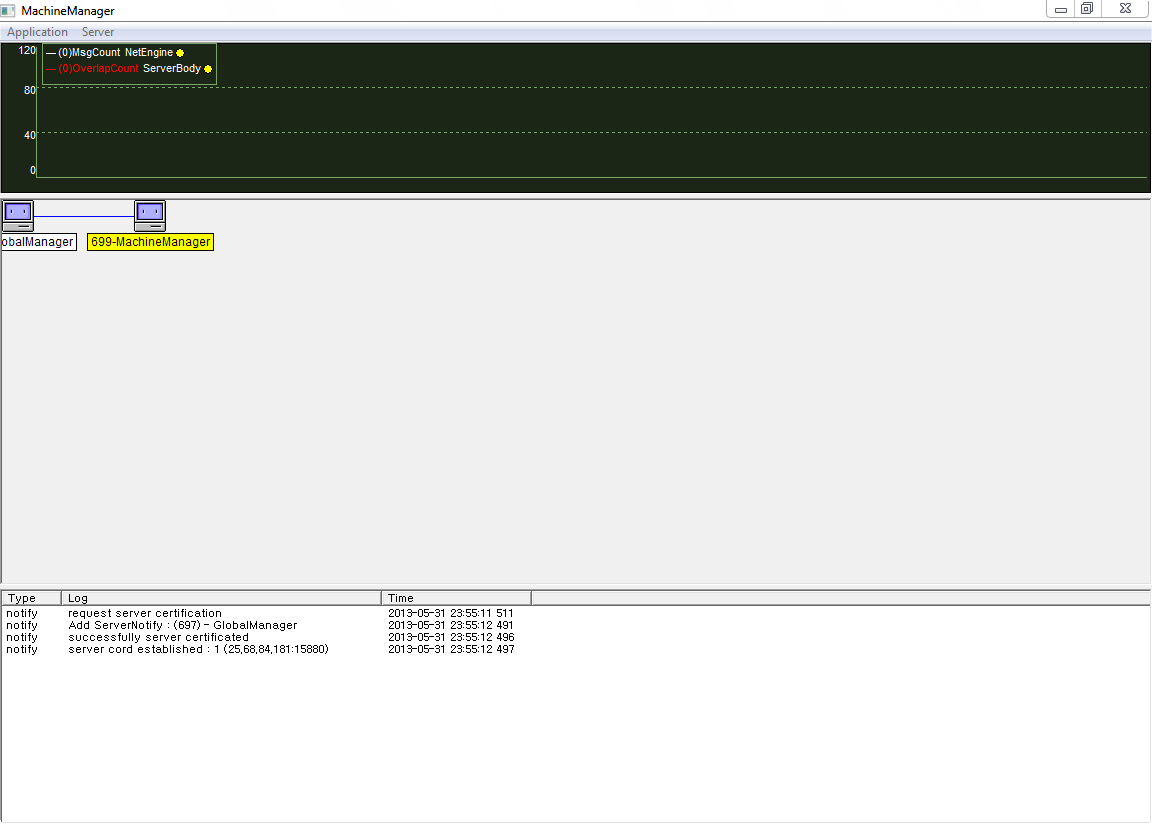Select the red OverlapCount legend entry
Screen dimensions: 1152x824
tap(98, 69)
